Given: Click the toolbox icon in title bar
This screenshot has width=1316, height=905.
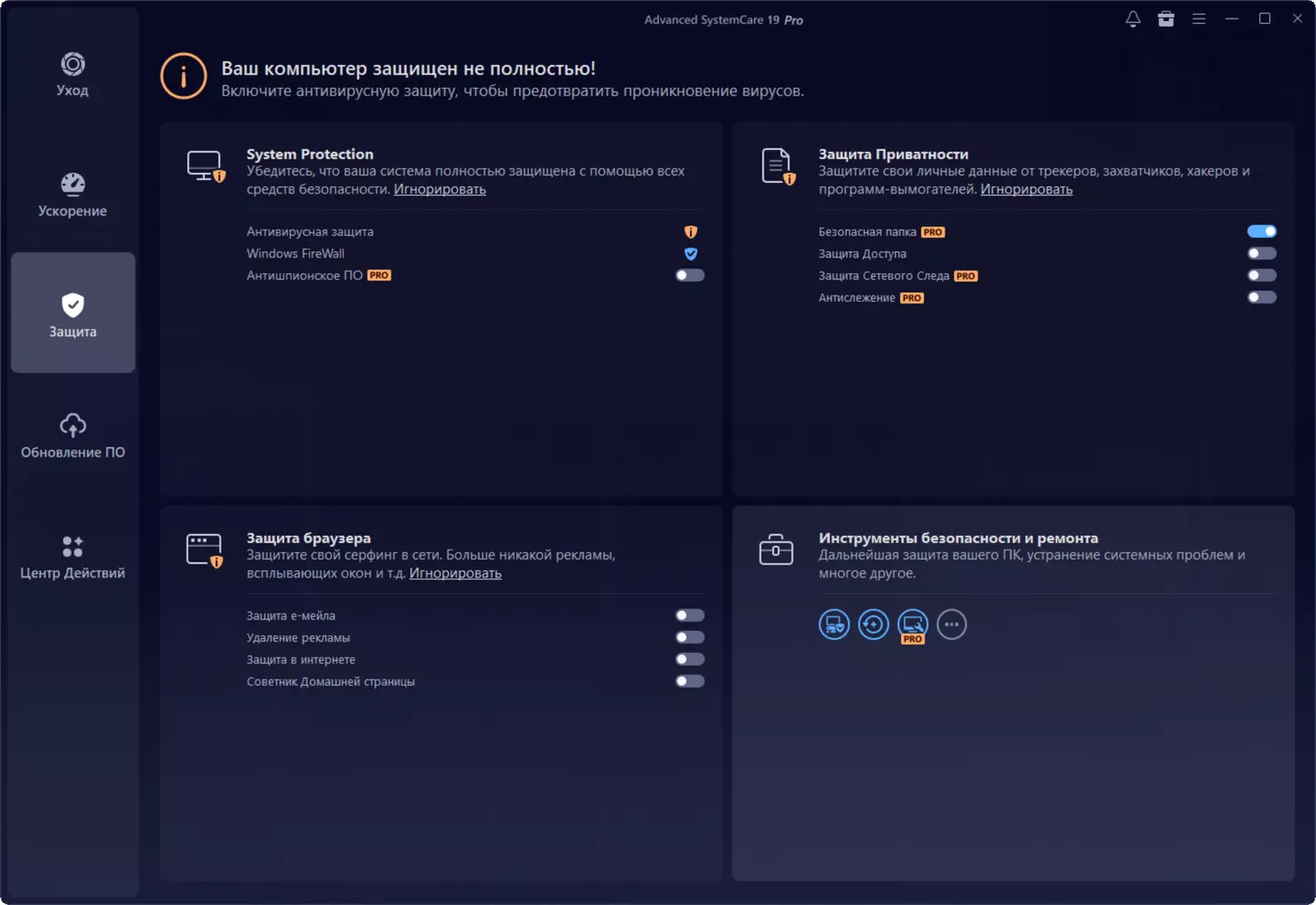Looking at the screenshot, I should click(1165, 19).
